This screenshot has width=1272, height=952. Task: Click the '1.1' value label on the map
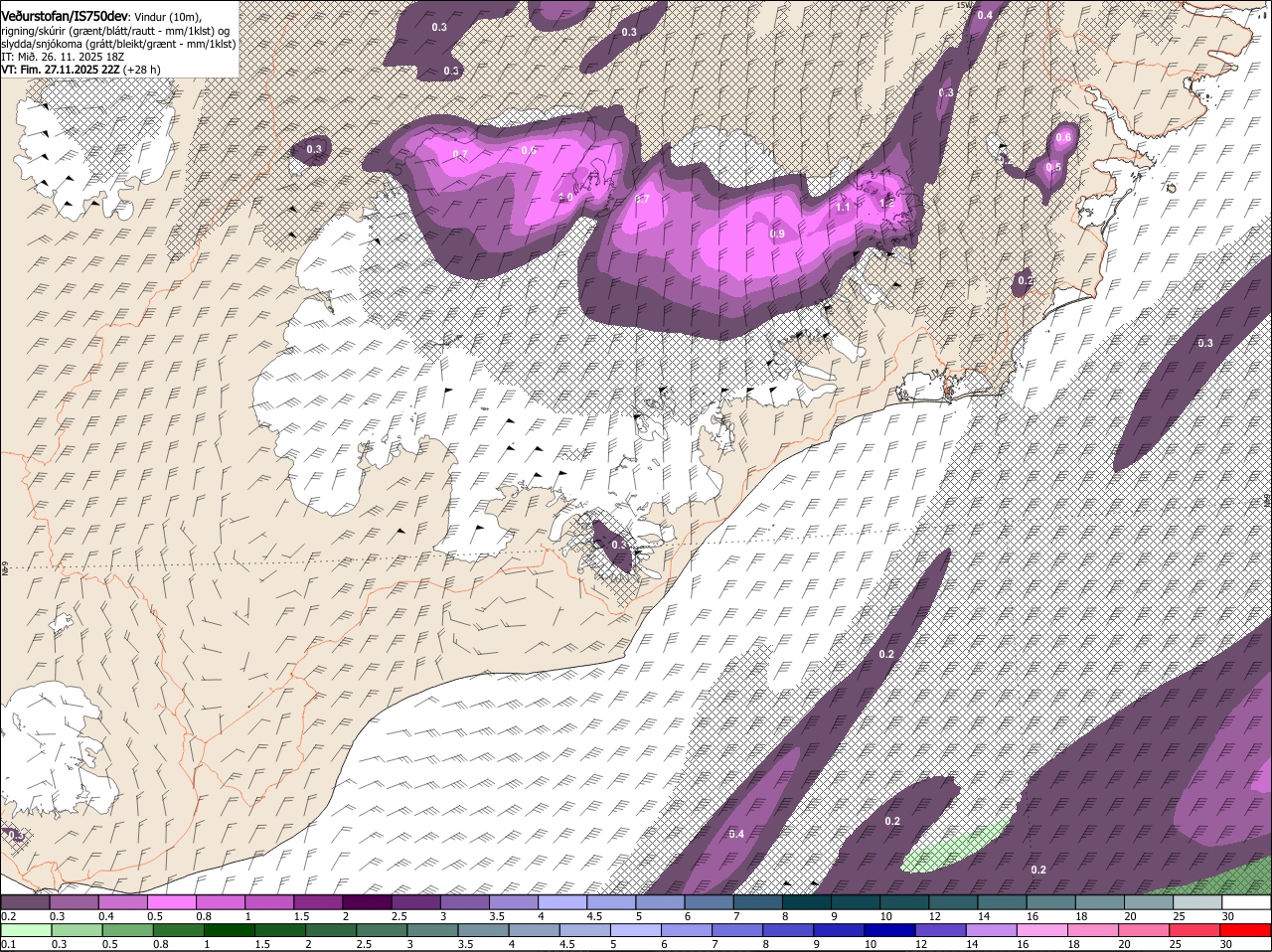click(843, 207)
